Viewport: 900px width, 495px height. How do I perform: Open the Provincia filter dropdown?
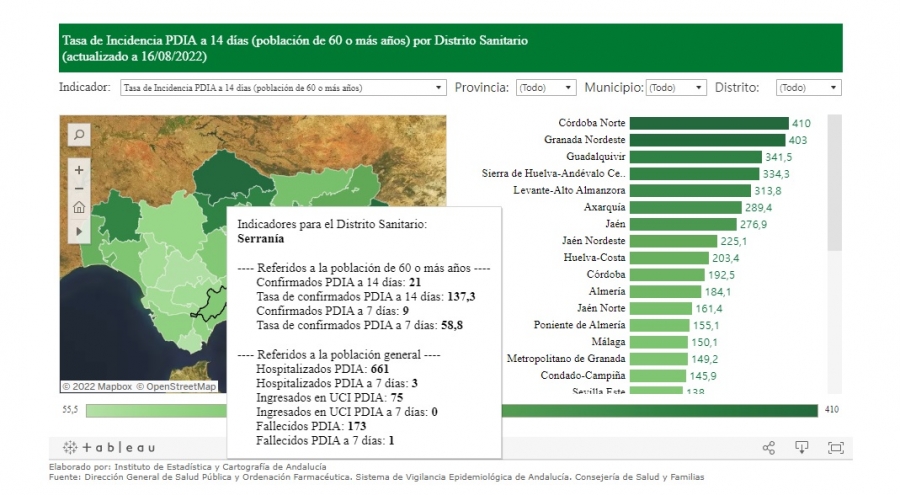(x=546, y=88)
